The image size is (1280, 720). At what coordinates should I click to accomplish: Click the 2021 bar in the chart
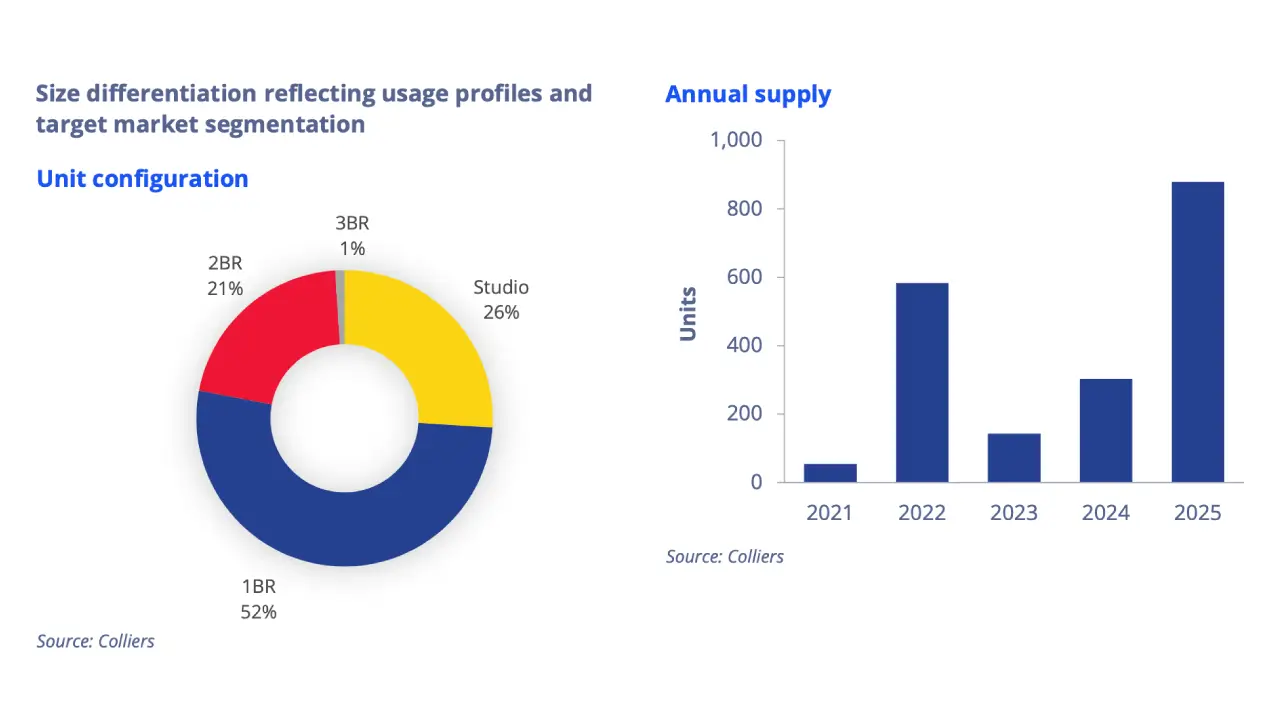click(x=829, y=472)
